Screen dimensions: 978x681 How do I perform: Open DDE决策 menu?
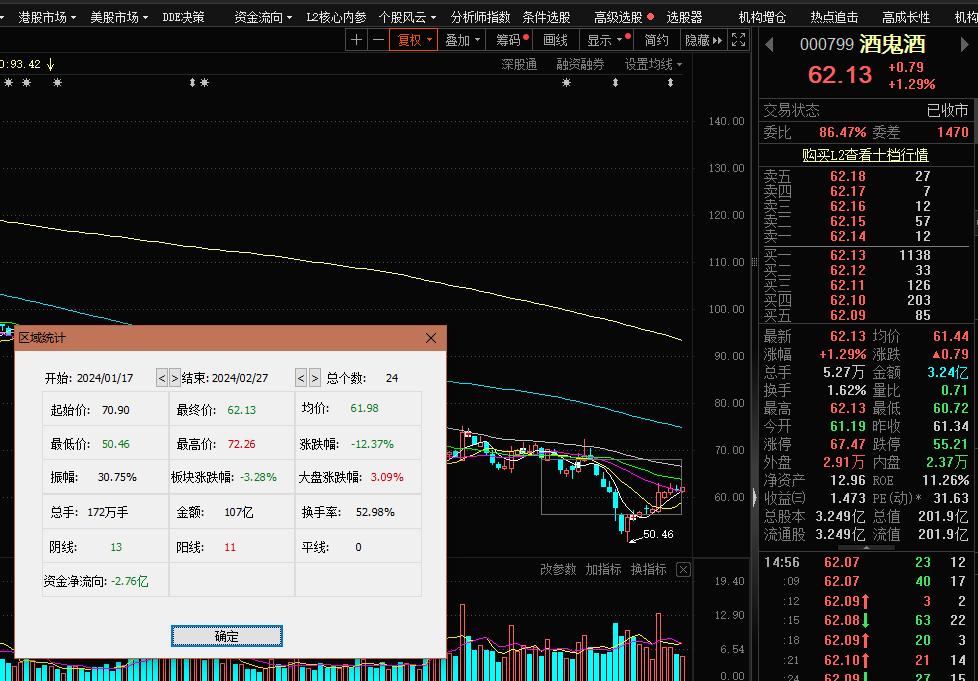tap(183, 17)
